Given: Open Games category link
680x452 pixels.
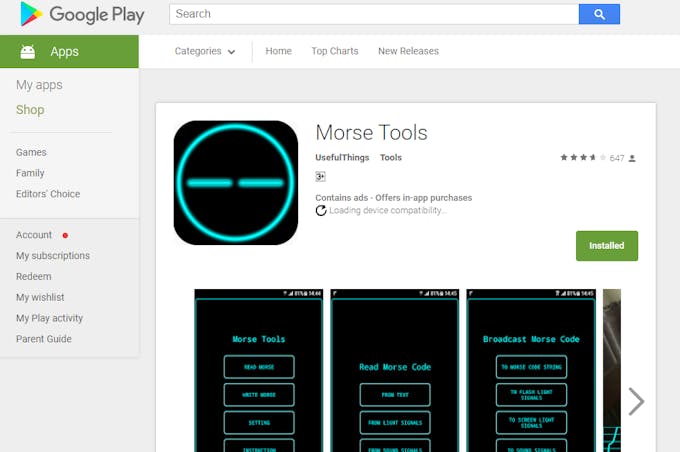Looking at the screenshot, I should coord(31,152).
